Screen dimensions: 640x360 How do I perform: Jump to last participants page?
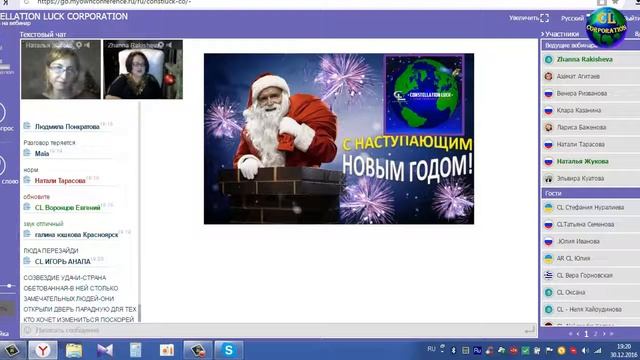tap(611, 334)
